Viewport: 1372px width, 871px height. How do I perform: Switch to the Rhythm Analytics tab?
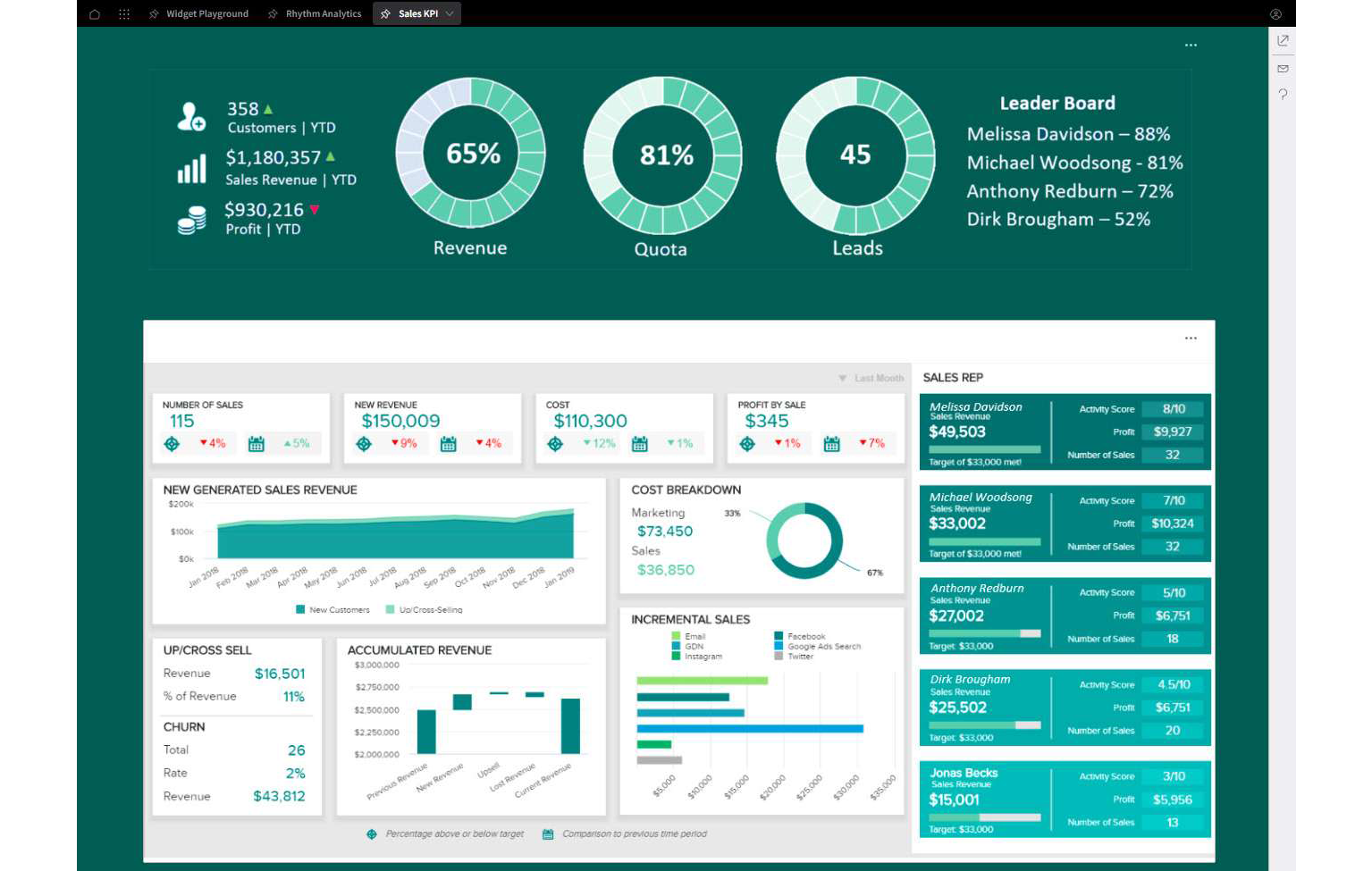tap(315, 13)
